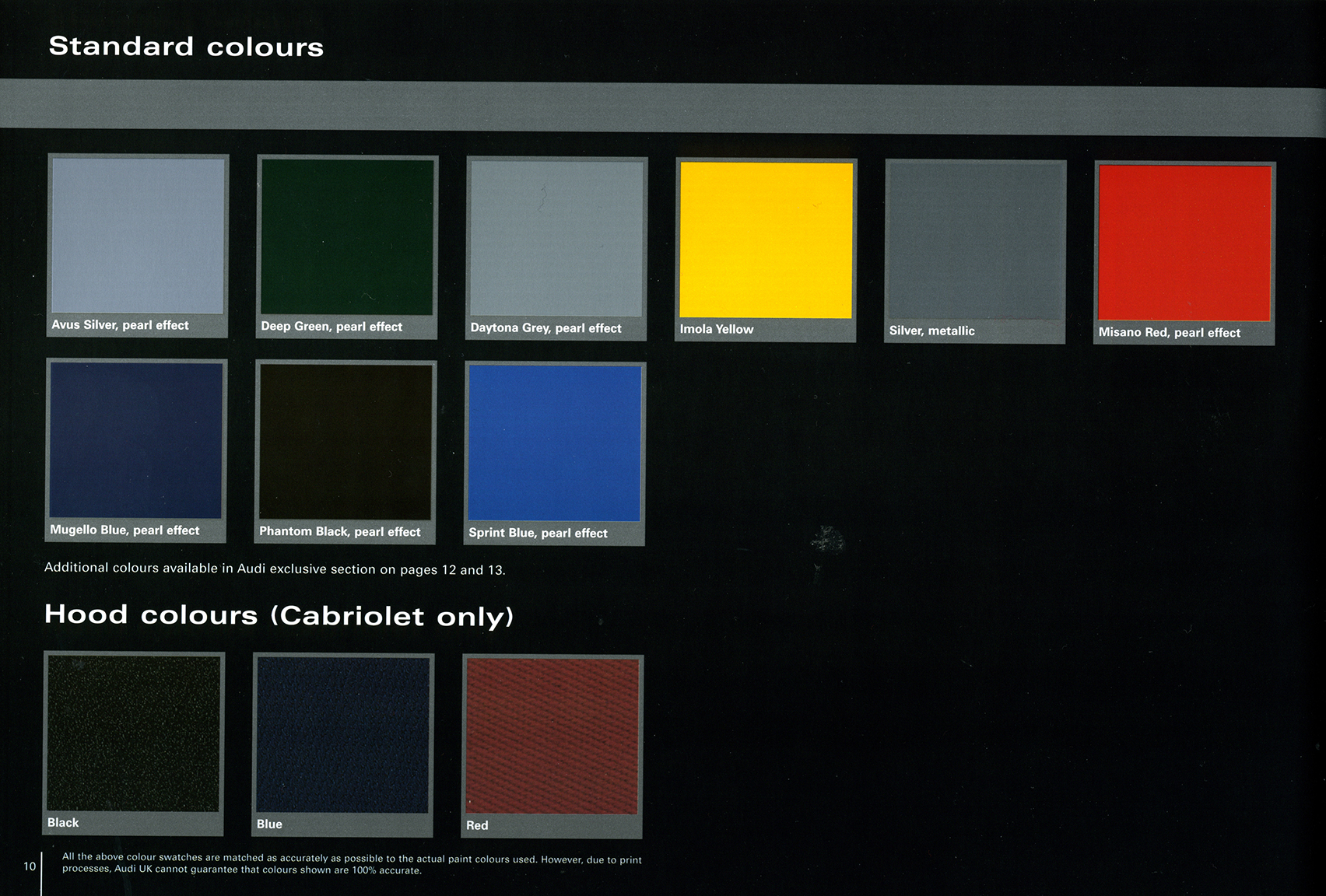Click the 'Silver, metallic' label
1326x896 pixels.
click(x=931, y=331)
